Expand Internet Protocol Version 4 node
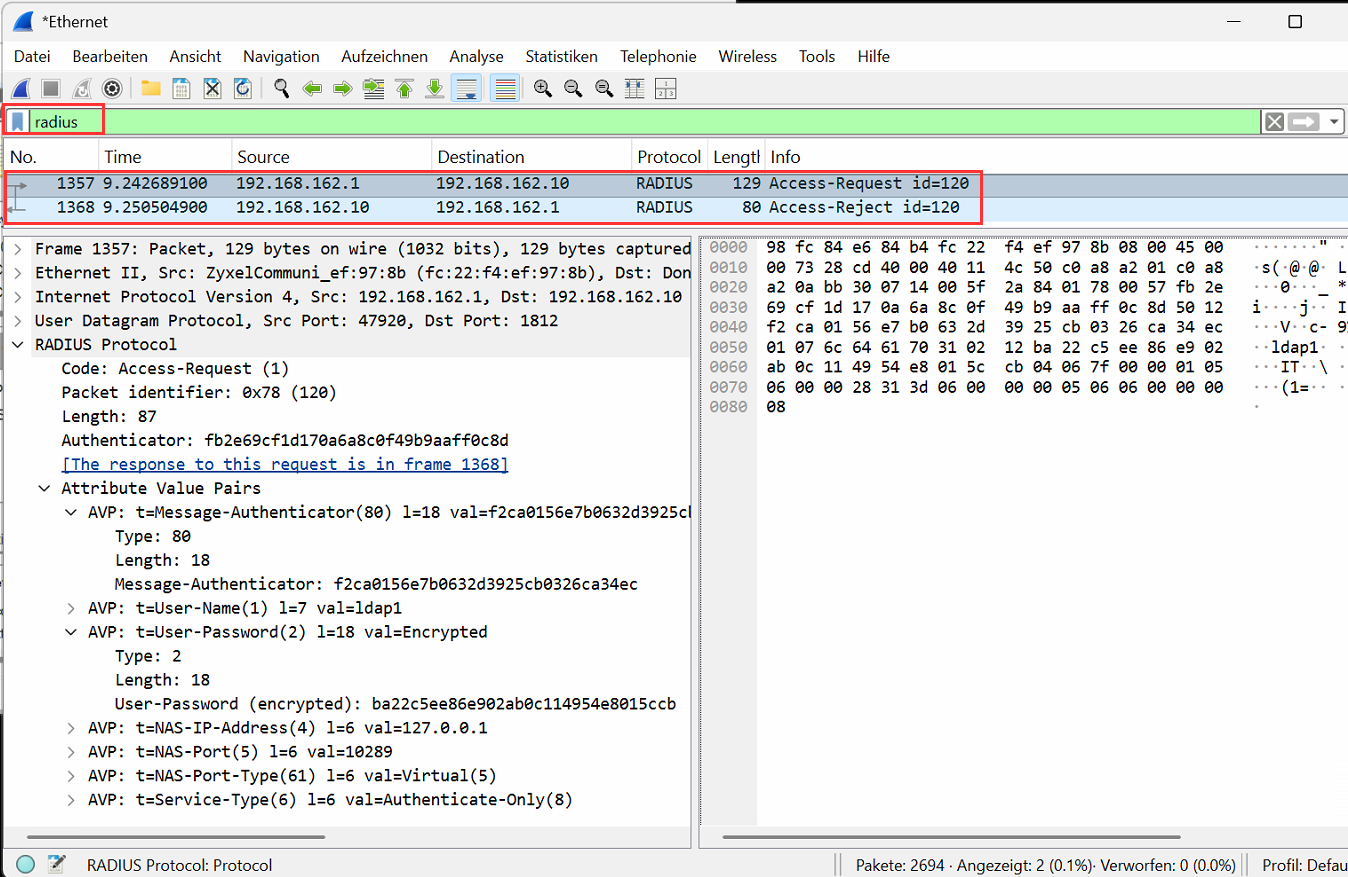The image size is (1348, 877). point(19,297)
